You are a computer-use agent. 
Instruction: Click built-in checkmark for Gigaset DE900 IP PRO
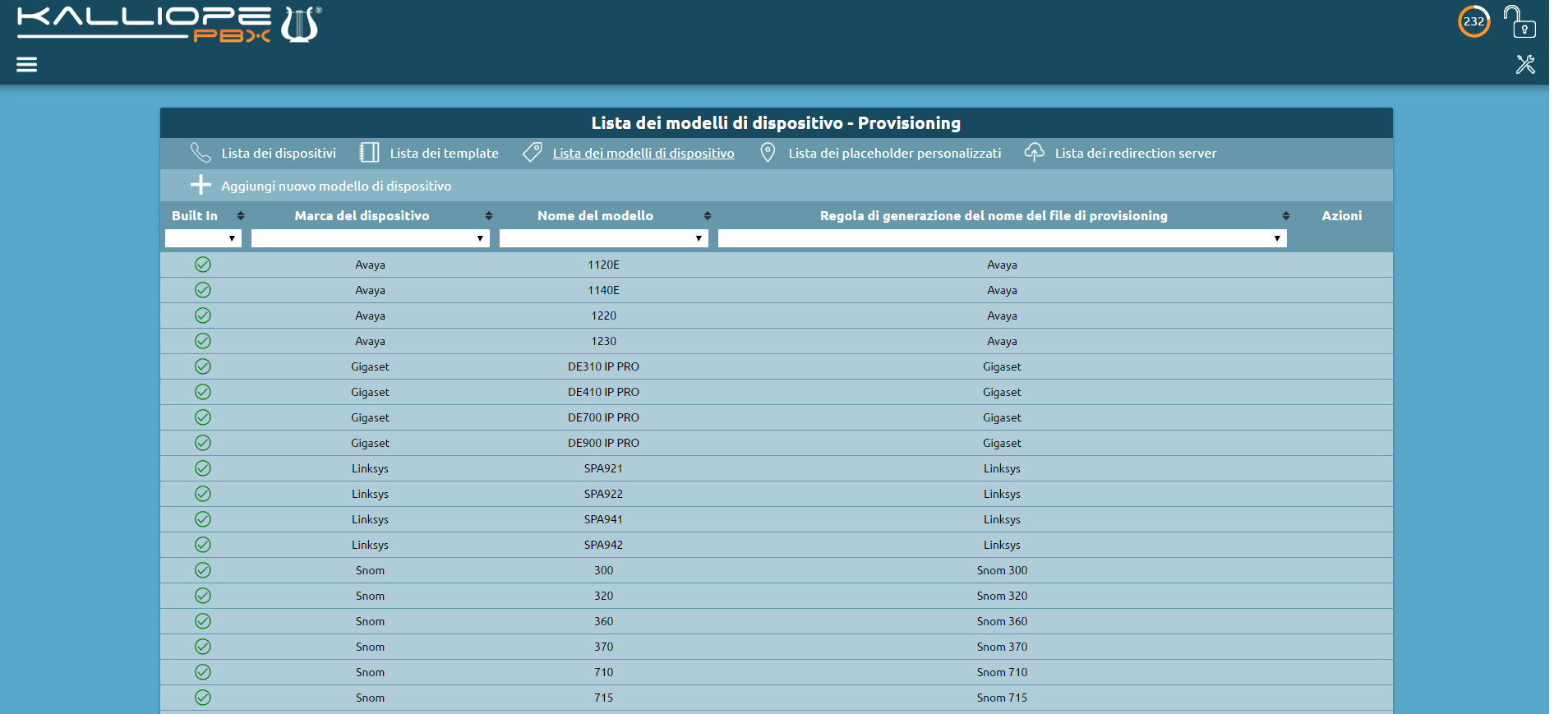203,443
